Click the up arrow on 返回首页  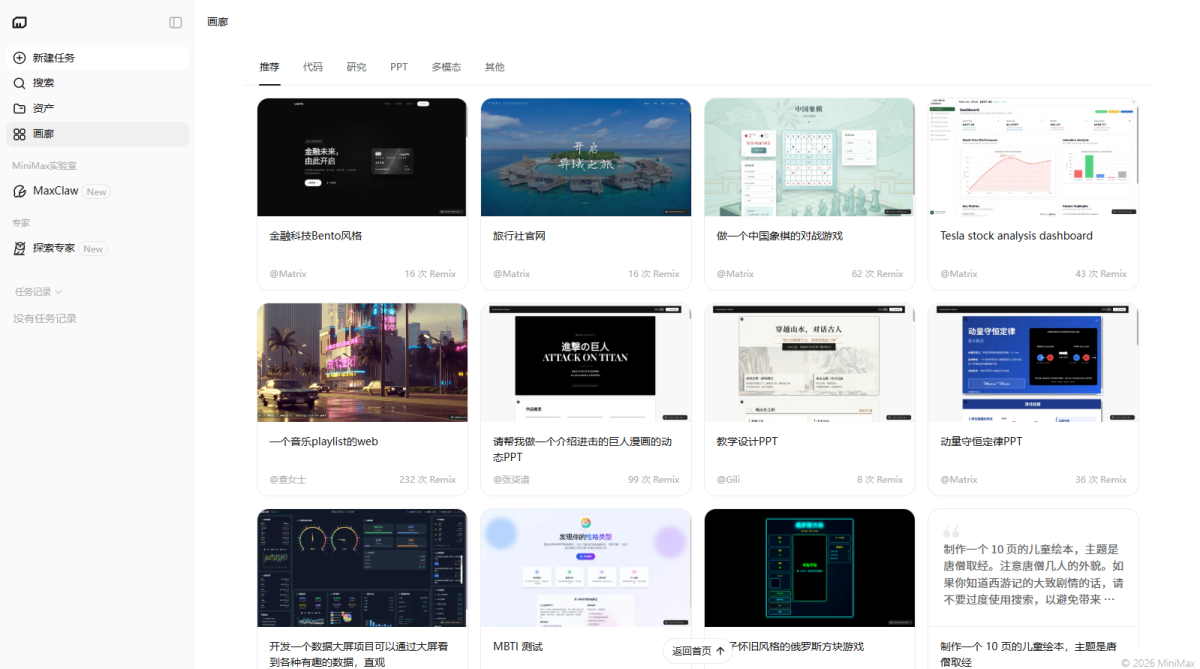coord(720,651)
